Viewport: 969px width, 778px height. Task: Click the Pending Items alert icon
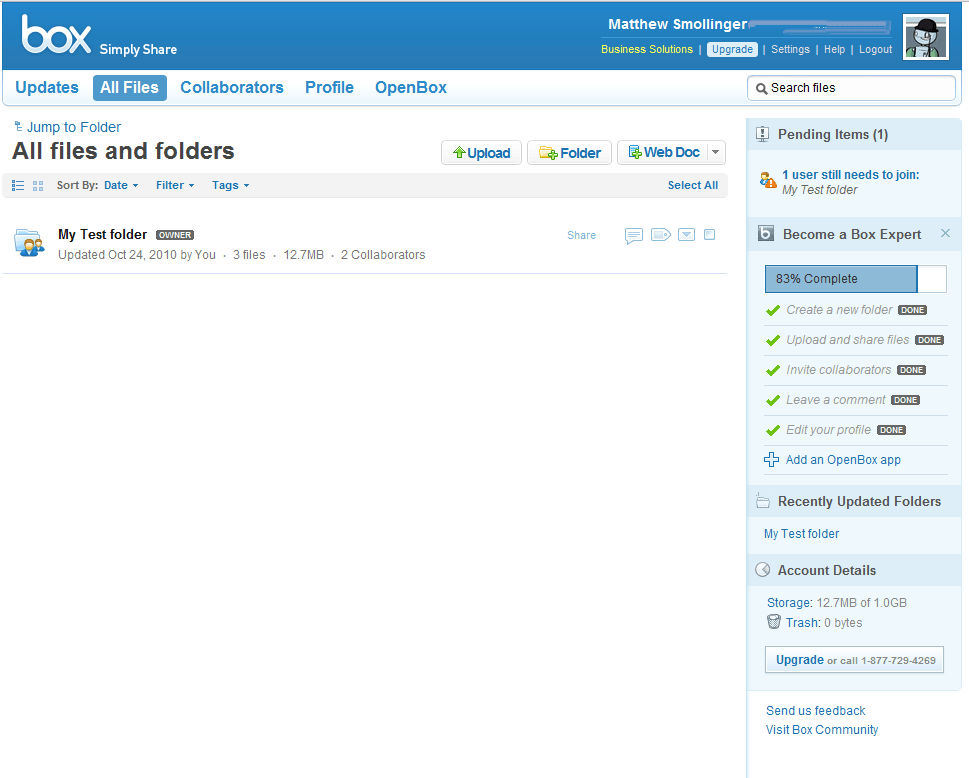pos(763,134)
